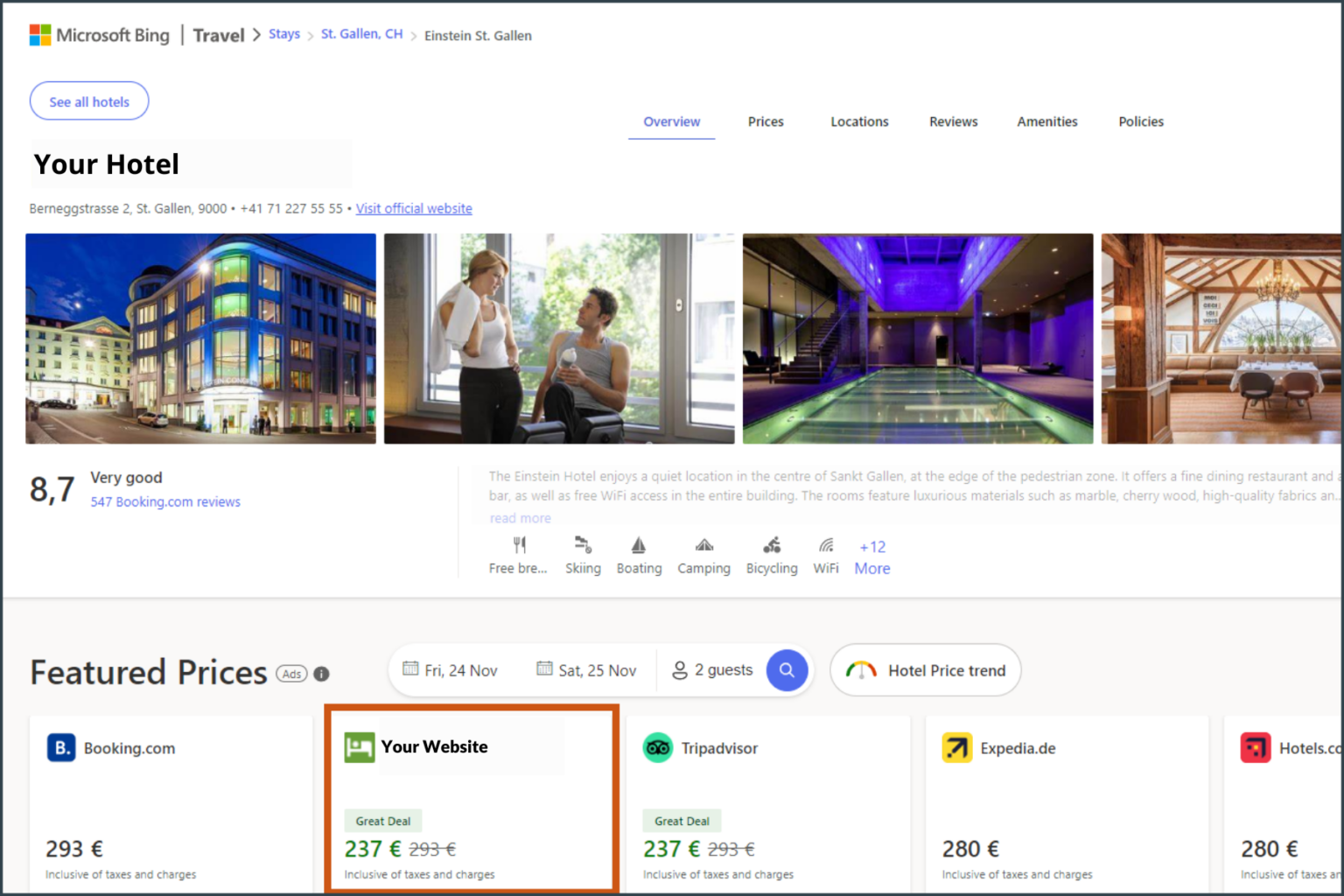Click the WiFi amenity icon

(x=825, y=544)
